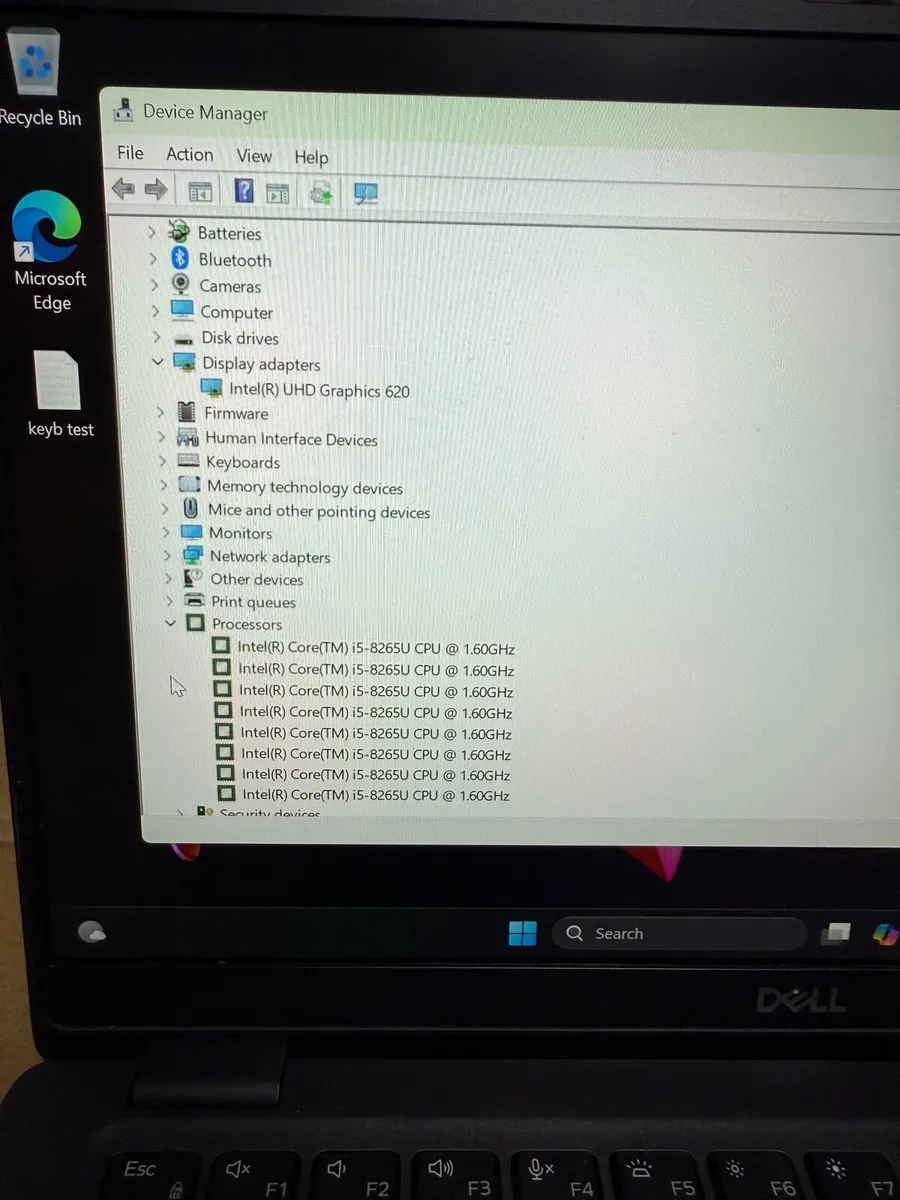The image size is (900, 1200).
Task: Open the Action menu
Action: (x=189, y=154)
